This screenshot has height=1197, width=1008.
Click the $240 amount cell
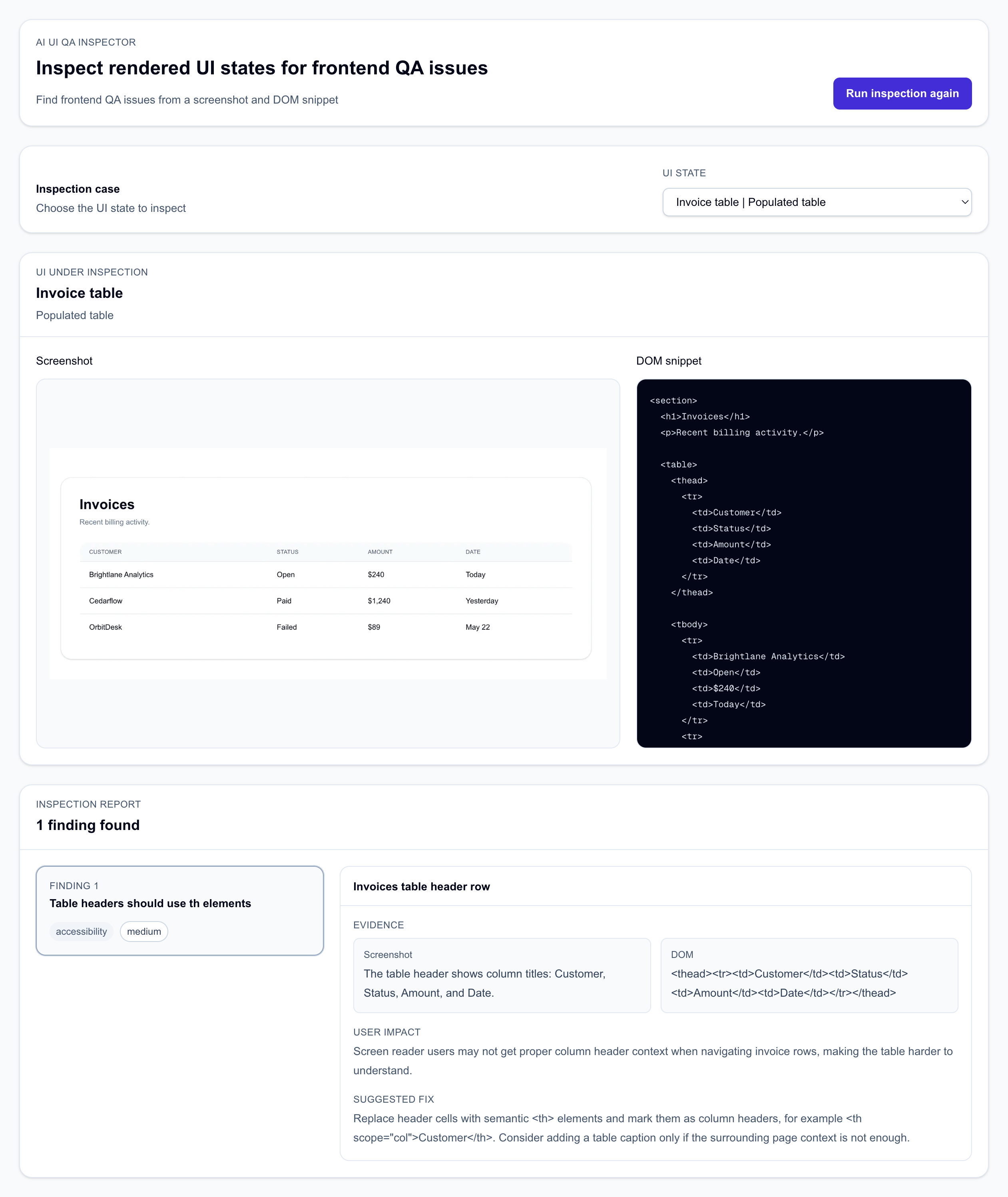(376, 575)
